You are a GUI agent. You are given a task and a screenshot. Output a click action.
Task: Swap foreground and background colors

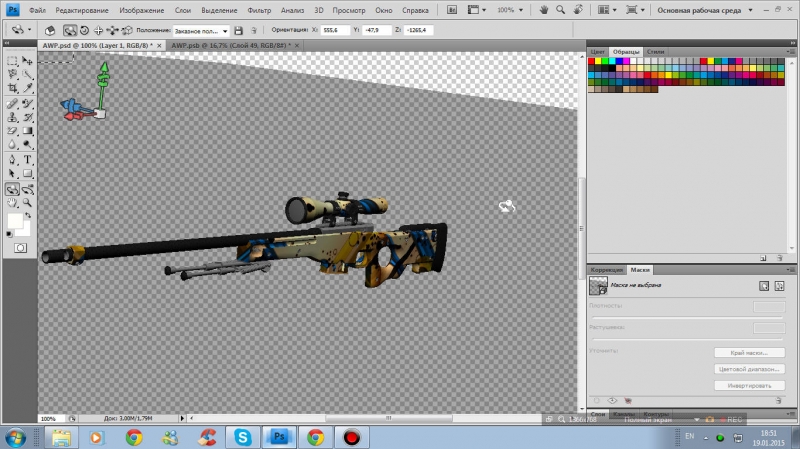coord(29,215)
